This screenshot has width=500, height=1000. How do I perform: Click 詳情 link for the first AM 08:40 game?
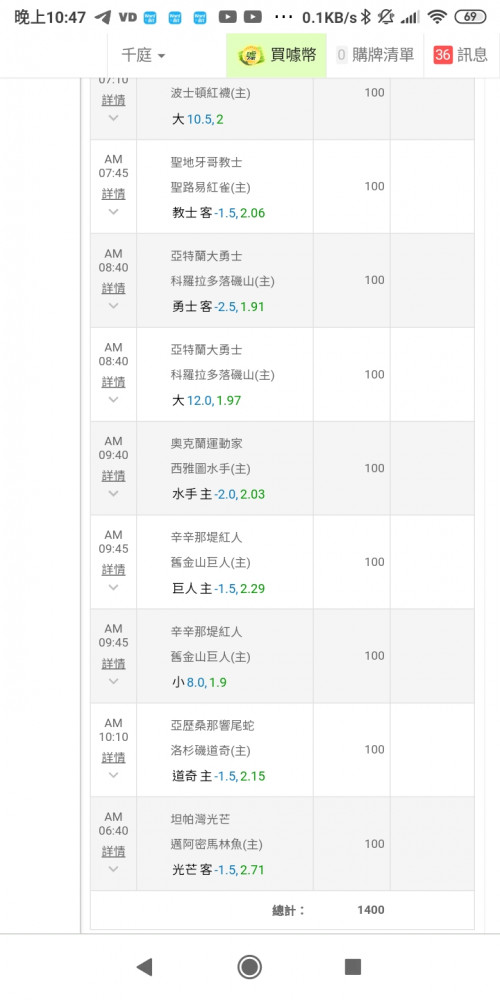[114, 288]
